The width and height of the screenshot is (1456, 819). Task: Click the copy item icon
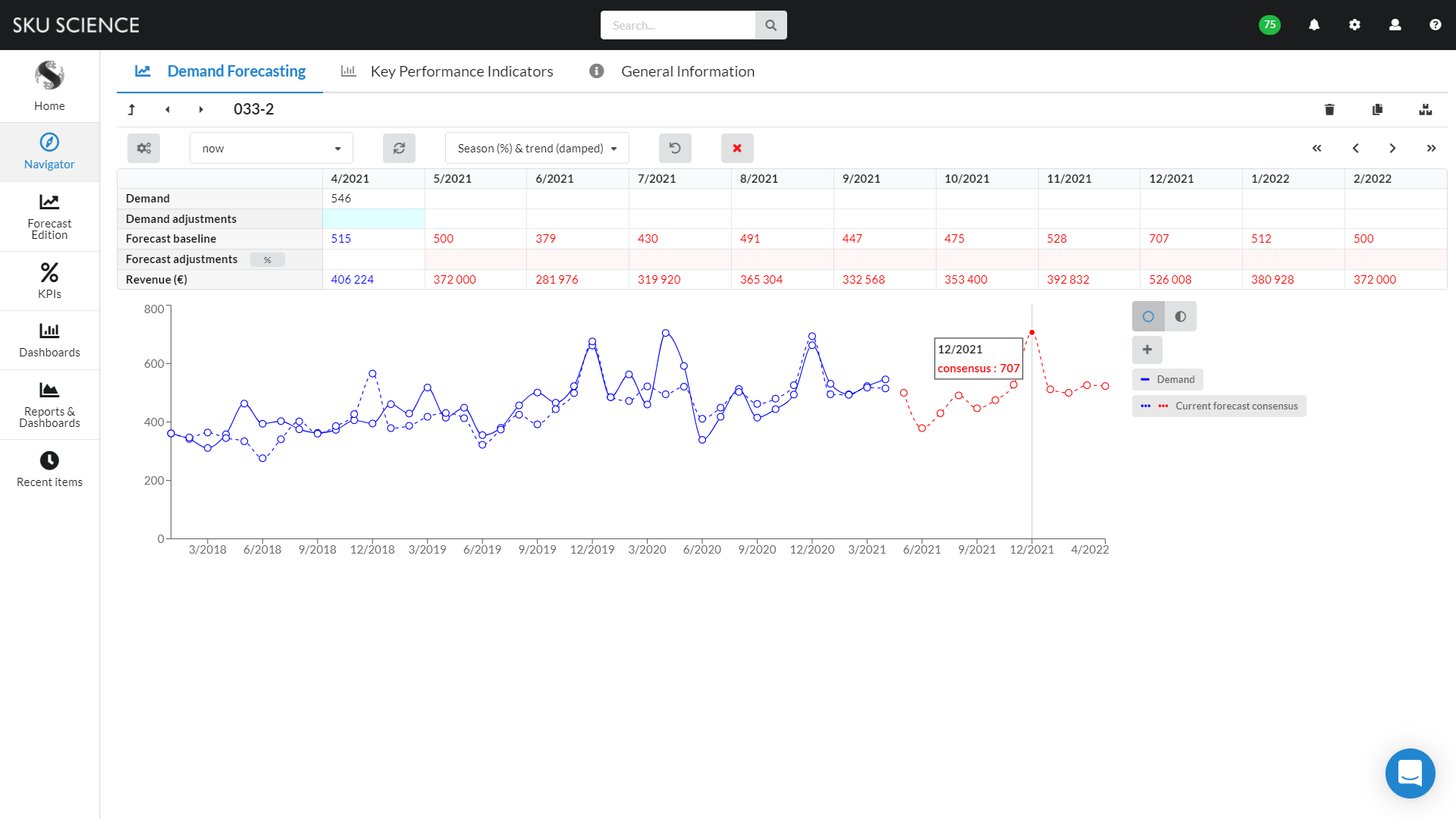1377,110
